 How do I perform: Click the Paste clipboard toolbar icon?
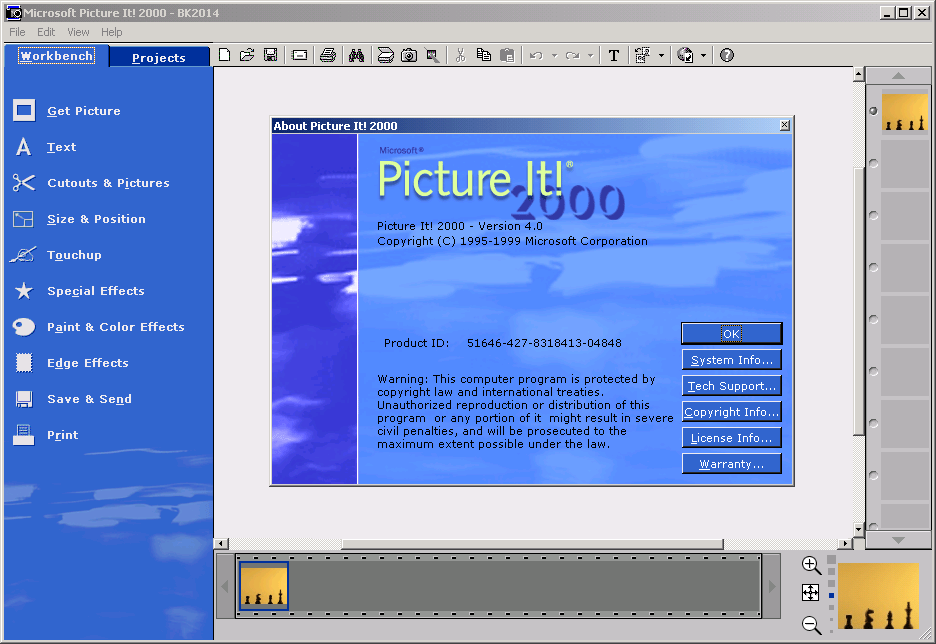point(507,56)
